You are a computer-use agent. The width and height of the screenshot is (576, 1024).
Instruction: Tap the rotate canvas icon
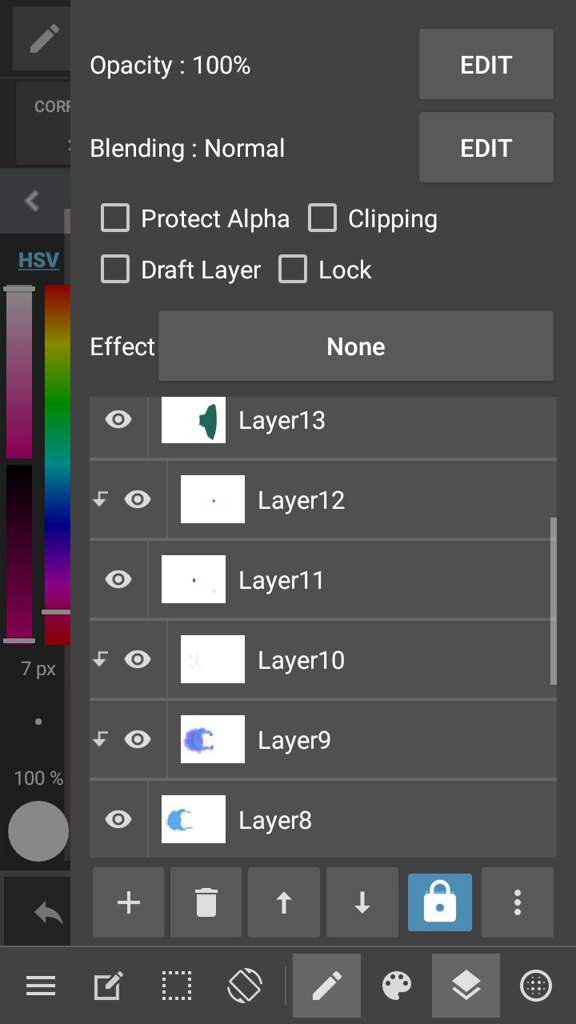[x=245, y=985]
